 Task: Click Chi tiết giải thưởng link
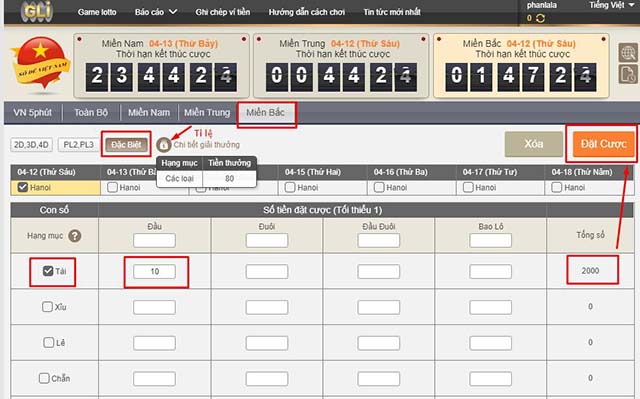point(207,145)
